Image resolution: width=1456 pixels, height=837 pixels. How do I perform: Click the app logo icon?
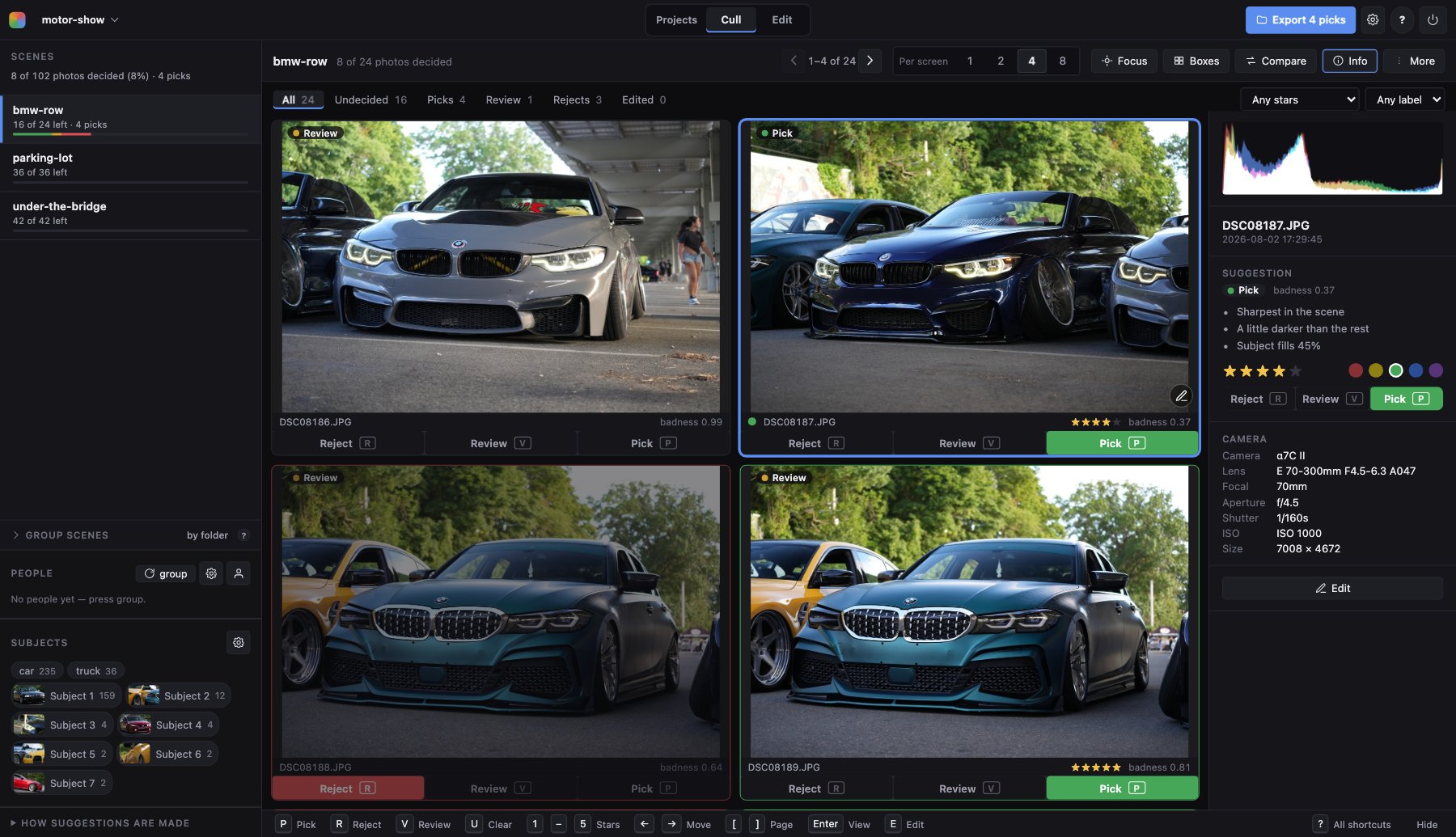pos(17,19)
